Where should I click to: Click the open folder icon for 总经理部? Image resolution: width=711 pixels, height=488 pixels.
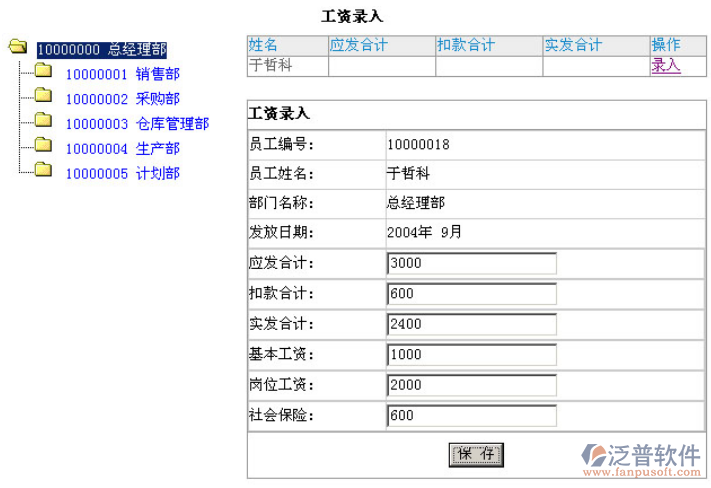18,46
